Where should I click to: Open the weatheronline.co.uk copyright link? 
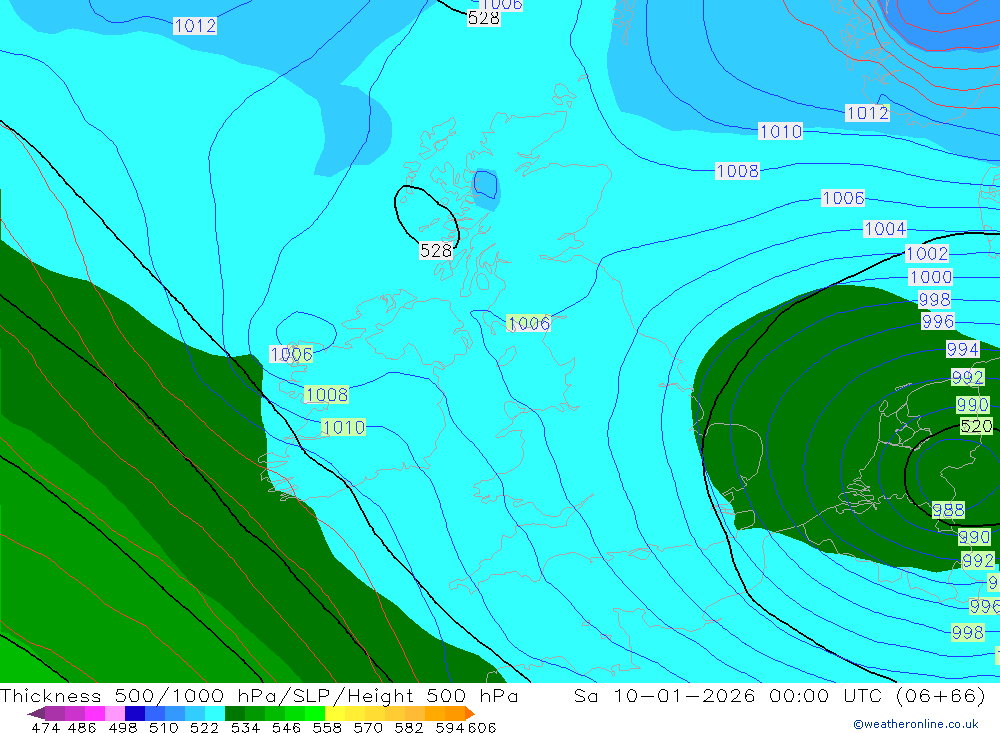(x=916, y=724)
